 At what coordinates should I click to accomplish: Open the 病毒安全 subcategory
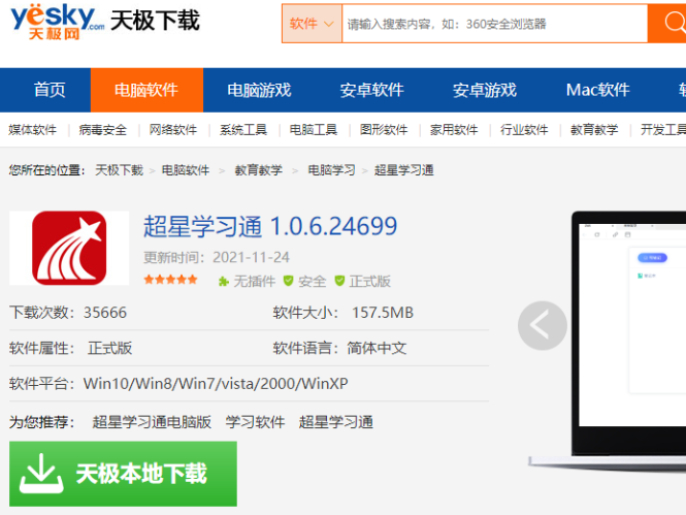(103, 130)
